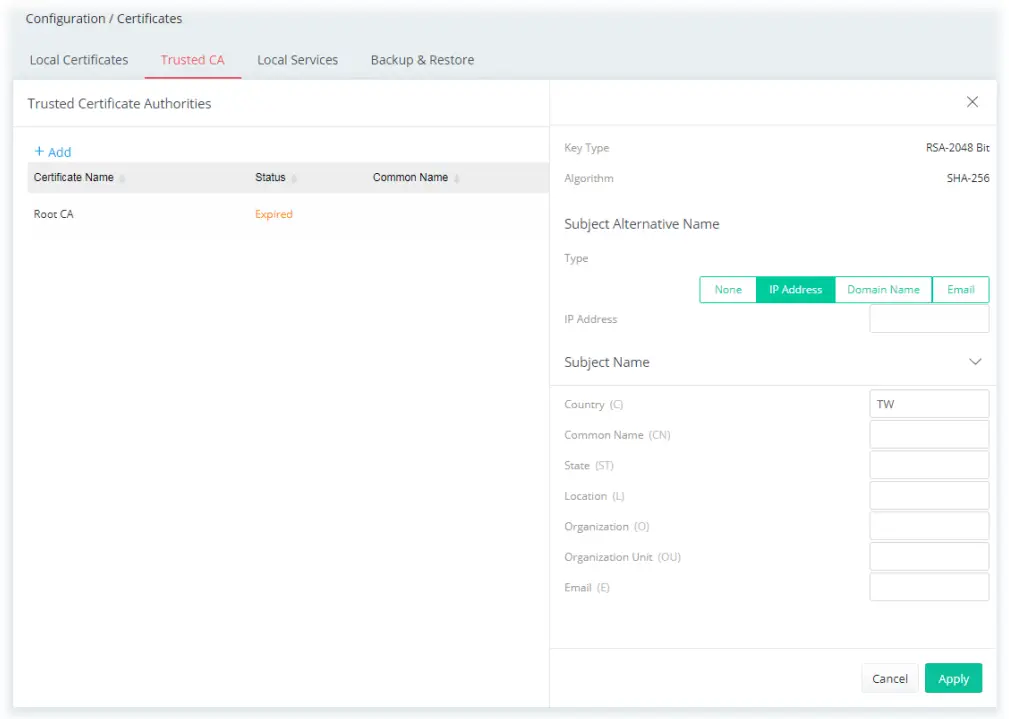Image resolution: width=1009 pixels, height=719 pixels.
Task: Open the Local Services tab
Action: pos(297,60)
